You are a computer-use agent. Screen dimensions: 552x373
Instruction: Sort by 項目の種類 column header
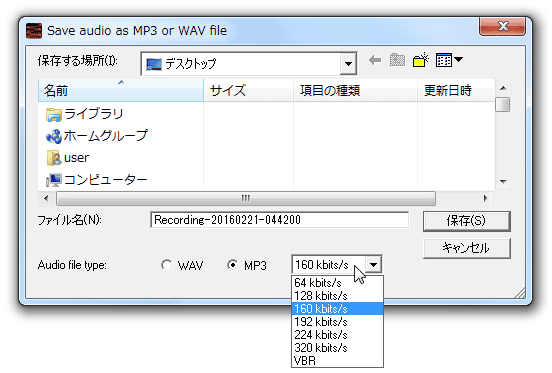click(355, 91)
